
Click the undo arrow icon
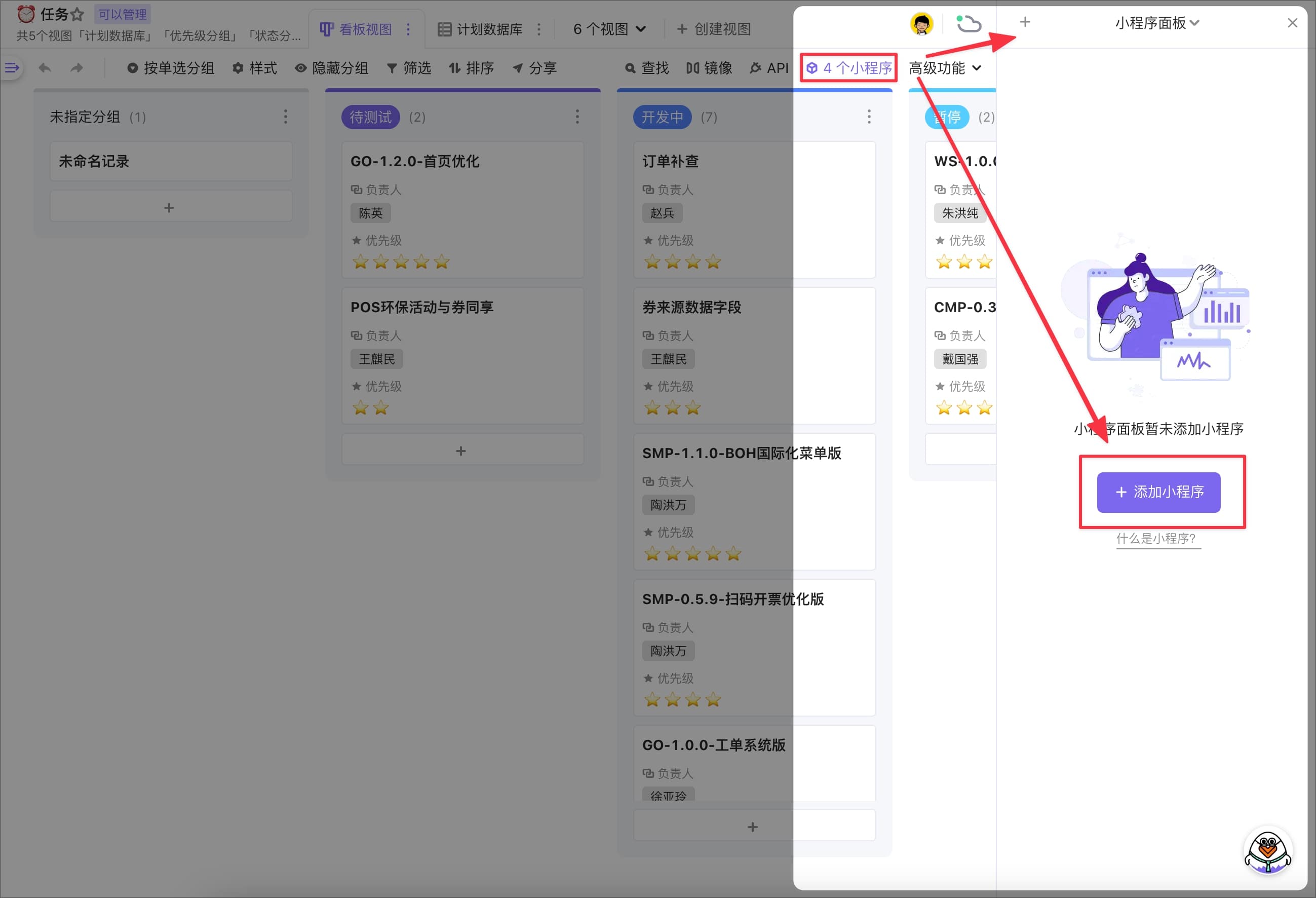[x=45, y=68]
